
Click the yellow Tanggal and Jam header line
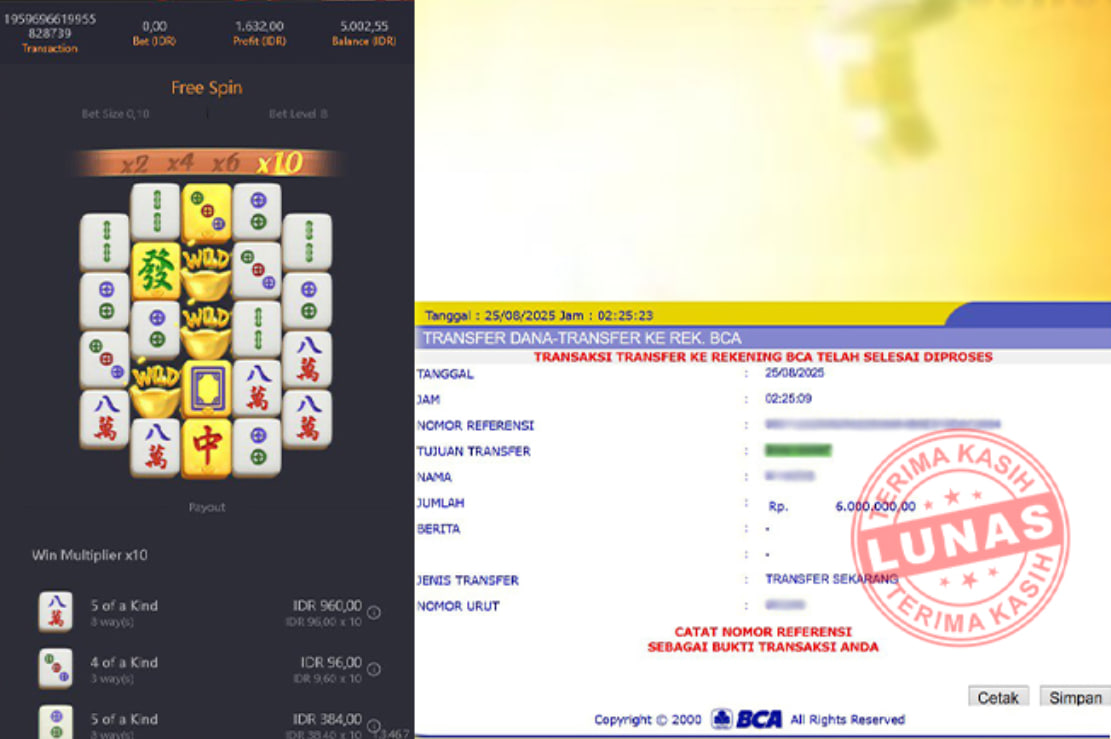pyautogui.click(x=539, y=315)
